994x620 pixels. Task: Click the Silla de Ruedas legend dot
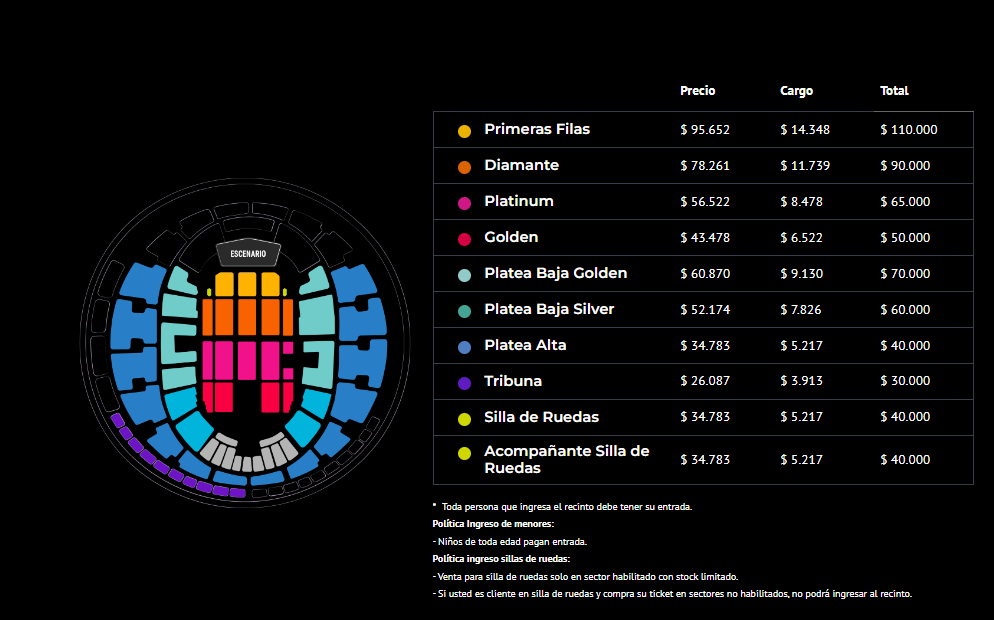tap(464, 419)
